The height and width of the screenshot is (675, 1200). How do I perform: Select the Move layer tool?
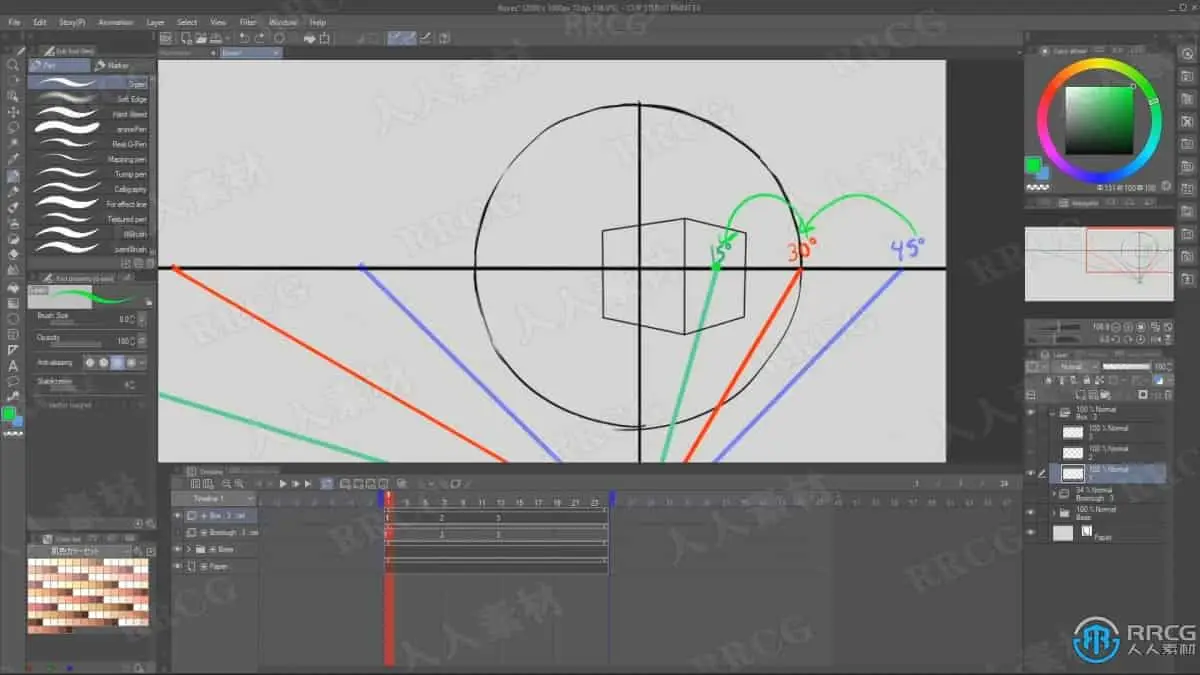[13, 112]
